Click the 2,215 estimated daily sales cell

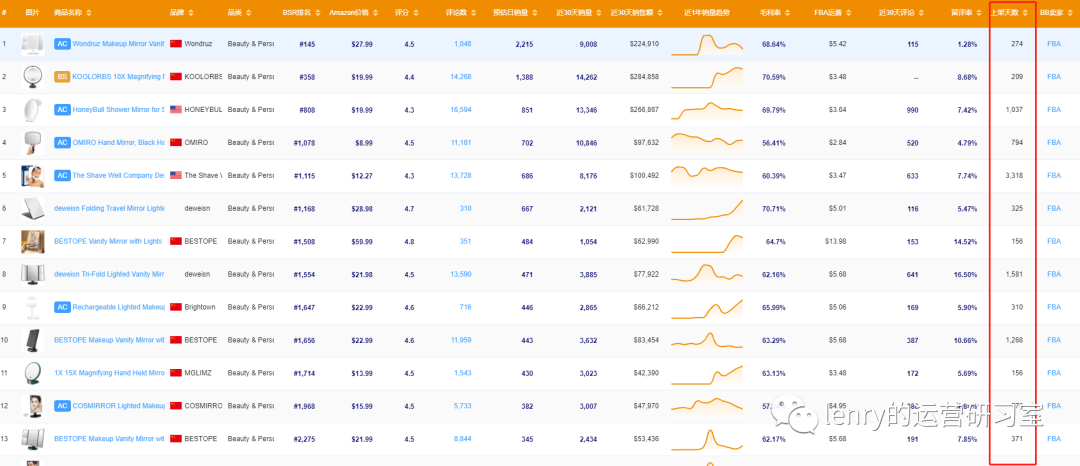coord(524,44)
